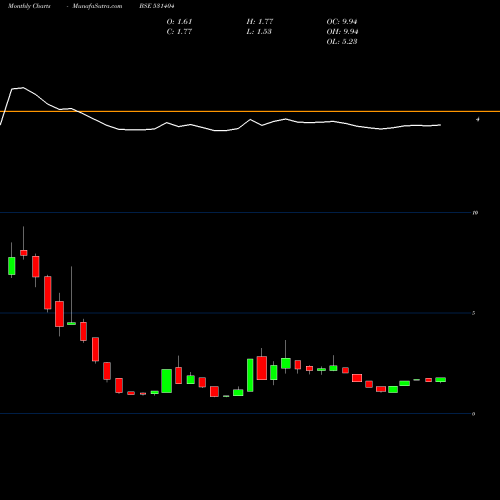Click the 10 price axis label
The width and height of the screenshot is (500, 500).
[475, 213]
